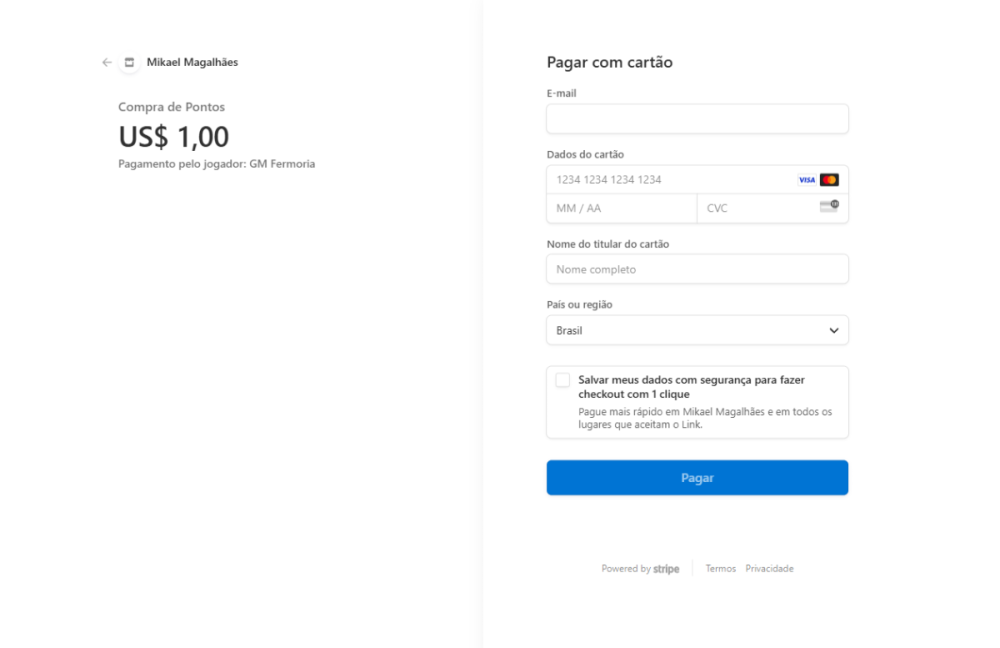1000x648 pixels.
Task: Enable the save my data checkbox
Action: click(x=563, y=380)
